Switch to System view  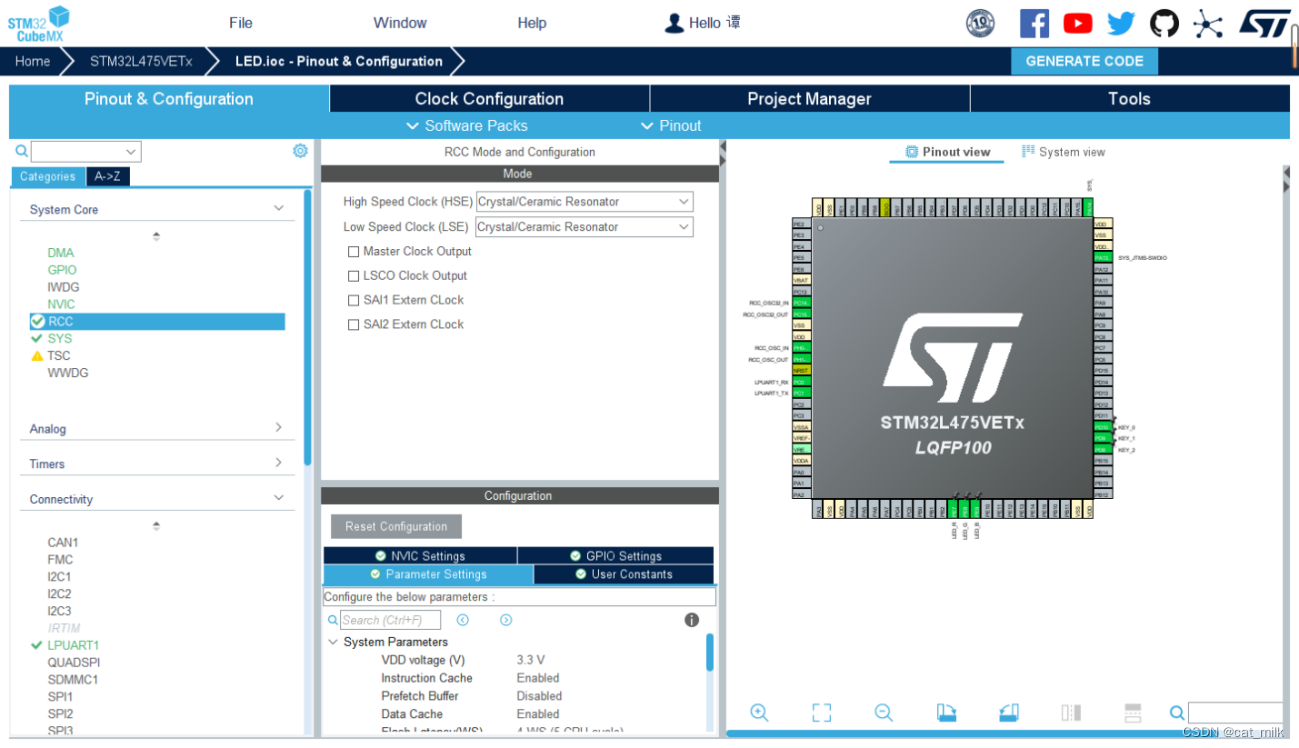pyautogui.click(x=1063, y=152)
